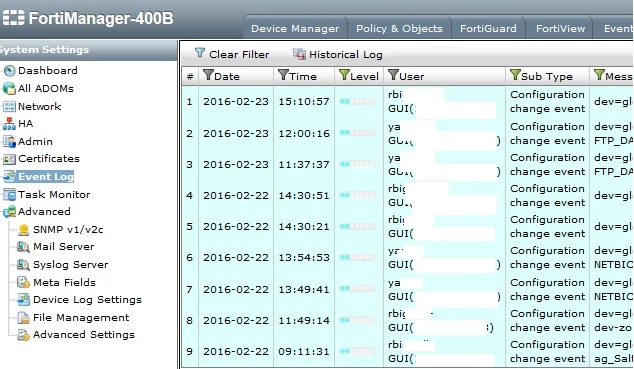Select All ADOMs in the sidebar
Screen dimensions: 634x369
click(x=46, y=89)
